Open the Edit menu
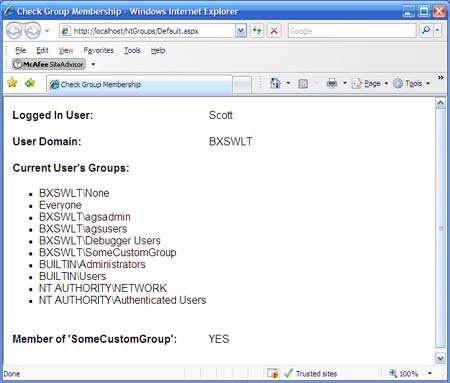Screen dimensions: 450x383 coord(42,50)
